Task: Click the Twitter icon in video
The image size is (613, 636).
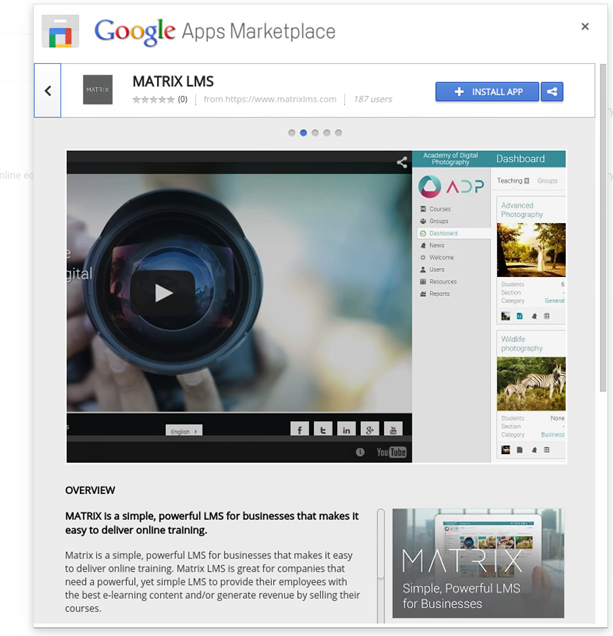Action: [323, 429]
